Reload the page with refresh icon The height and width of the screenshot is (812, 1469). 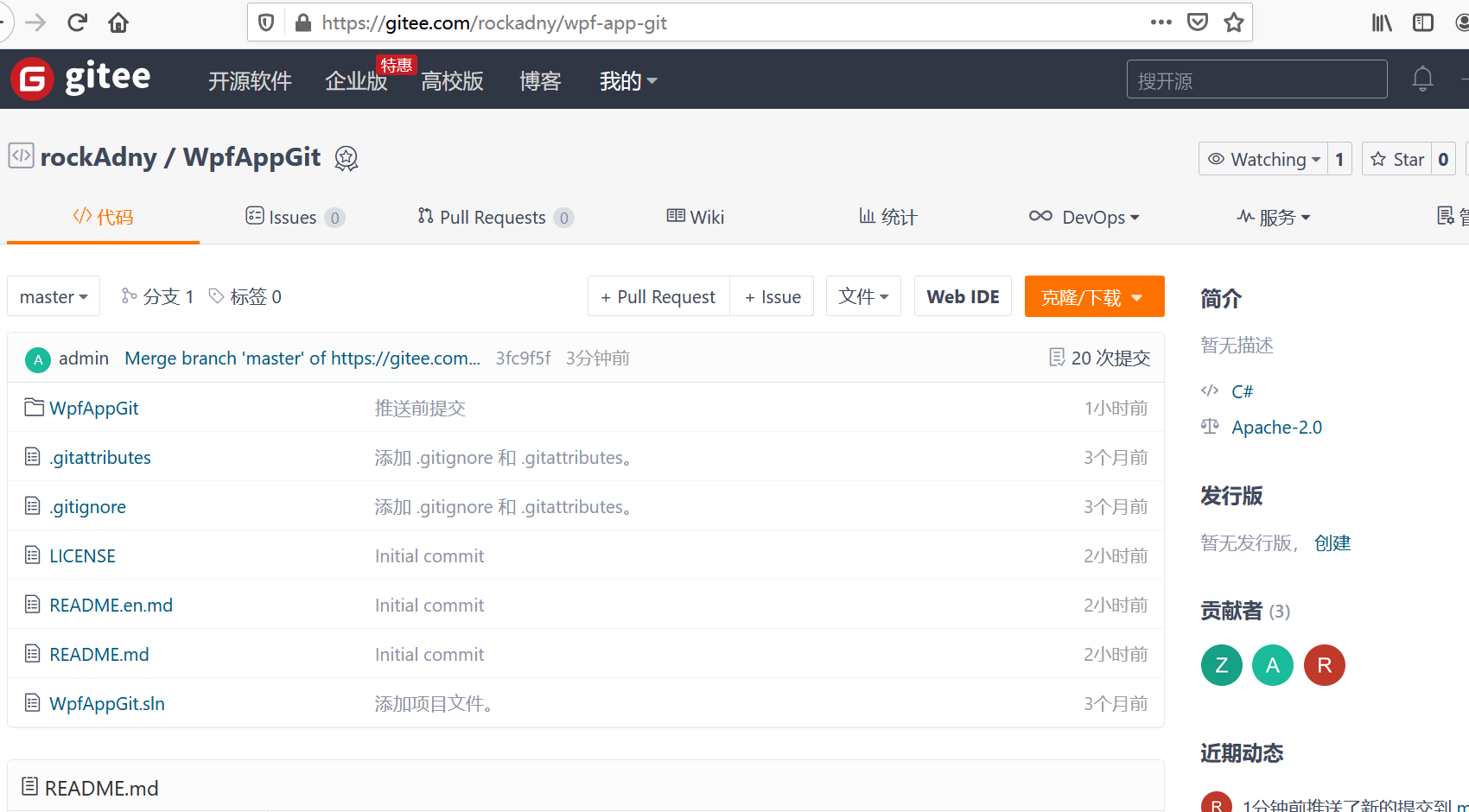[x=77, y=22]
